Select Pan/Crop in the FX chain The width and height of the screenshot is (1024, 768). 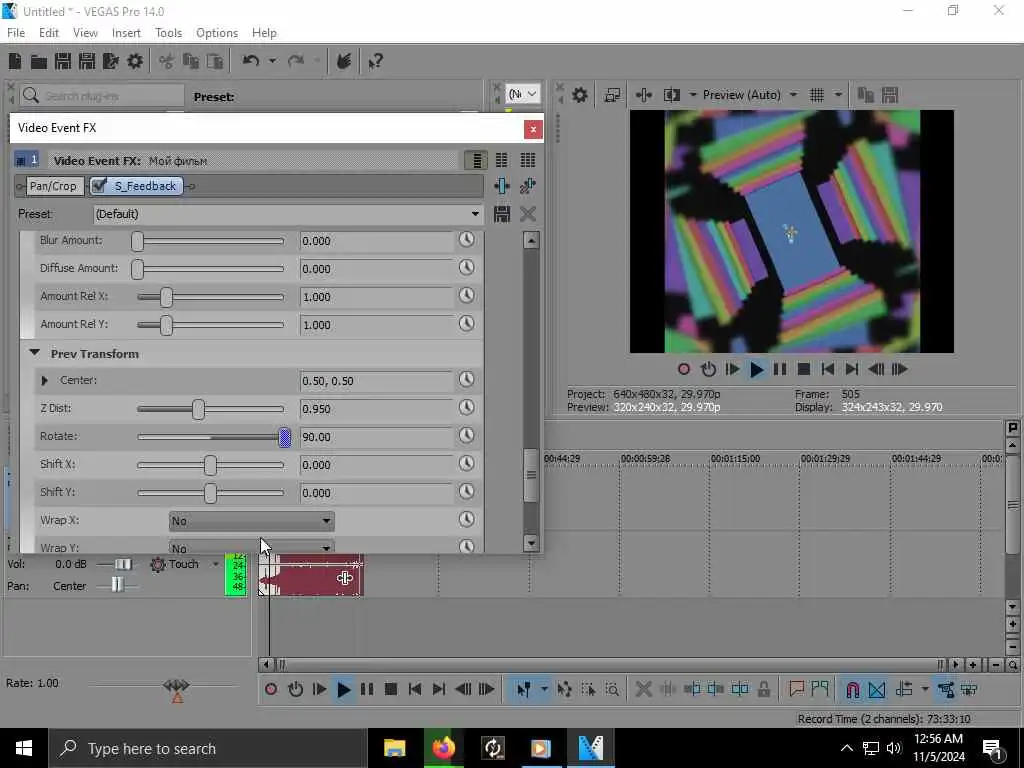coord(53,186)
